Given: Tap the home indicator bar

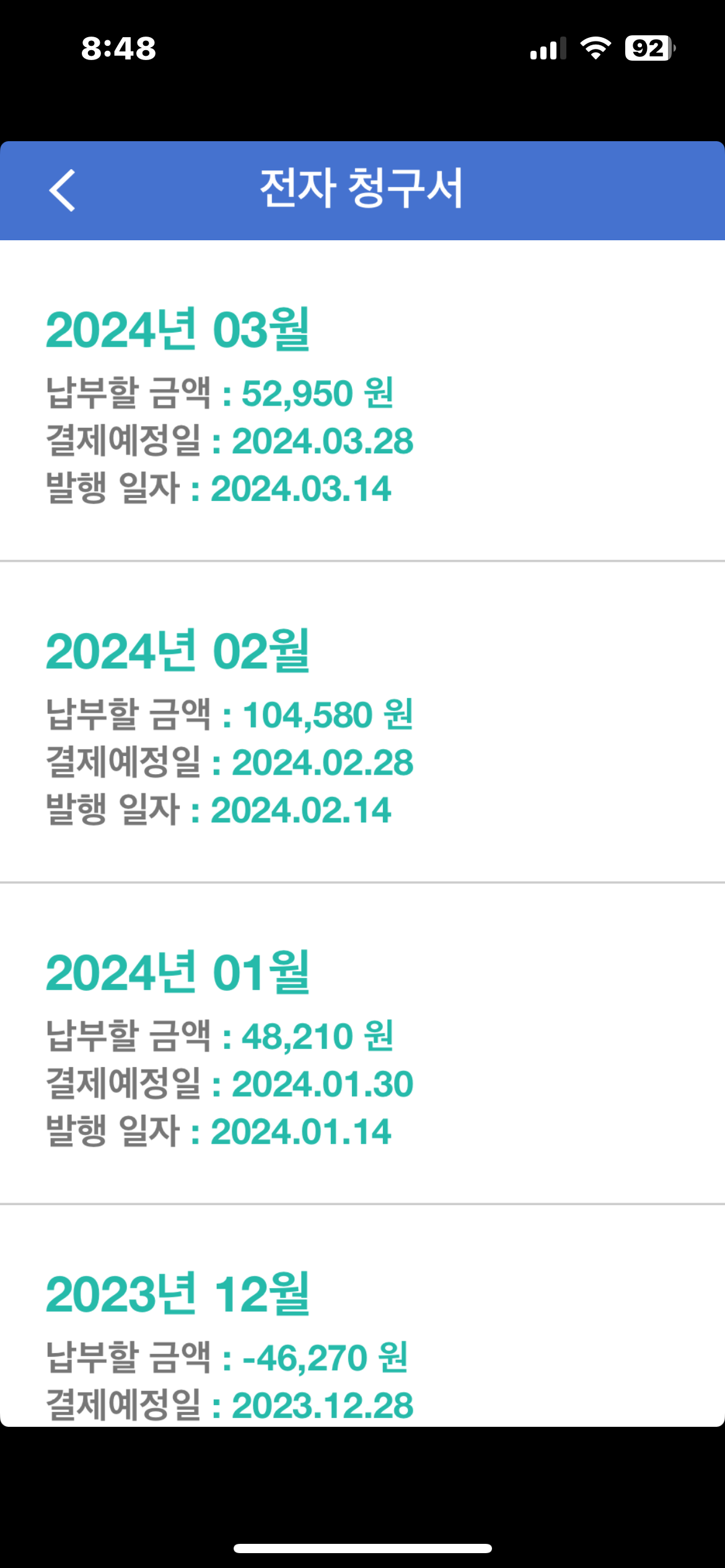Looking at the screenshot, I should tap(362, 1548).
